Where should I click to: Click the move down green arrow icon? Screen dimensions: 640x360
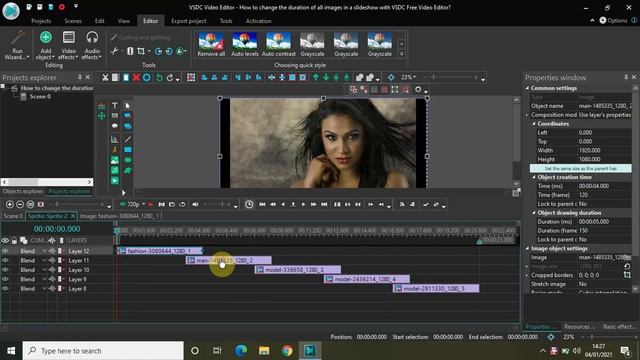(x=326, y=78)
